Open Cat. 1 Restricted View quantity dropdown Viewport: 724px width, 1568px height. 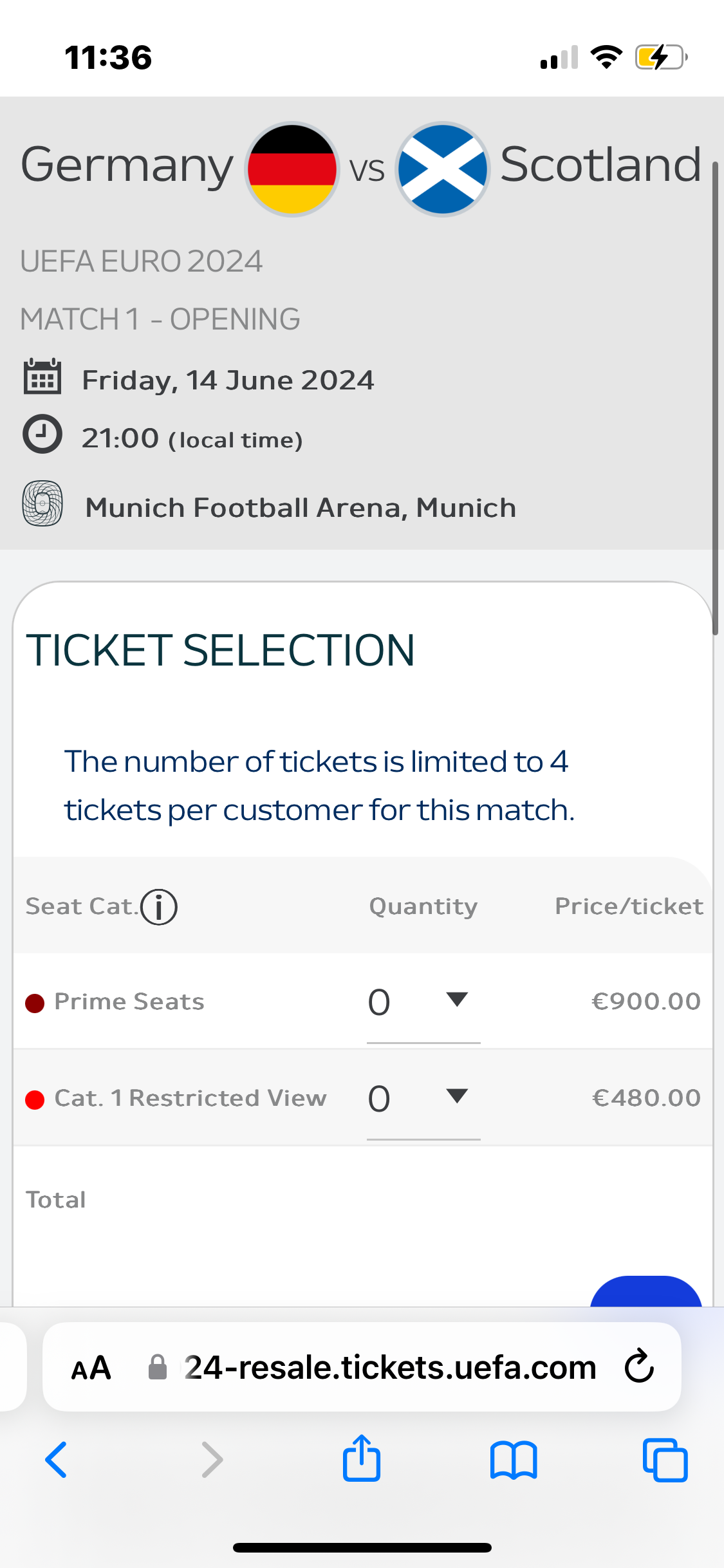[x=423, y=1098]
